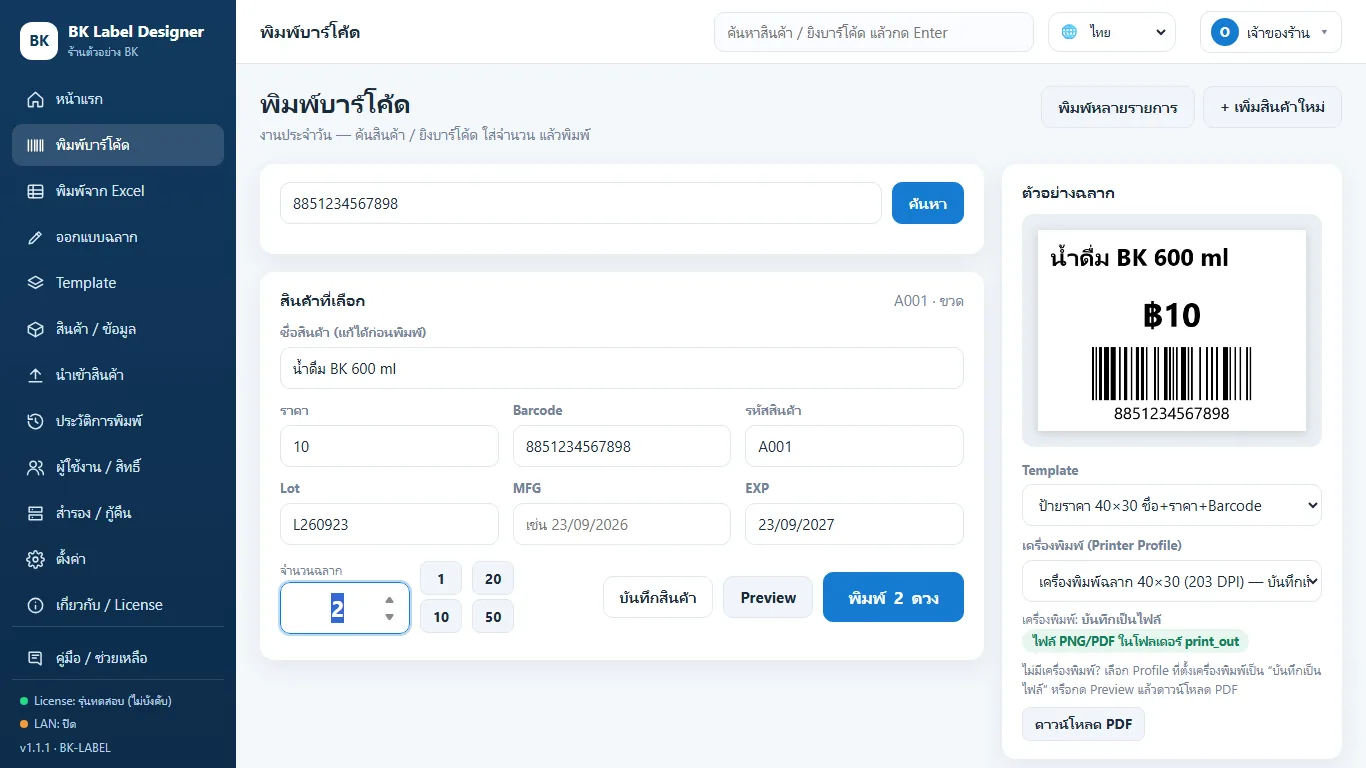The height and width of the screenshot is (768, 1366).
Task: Click the users icon for ผู้ใช้งาน / สิทธิ์
Action: pyautogui.click(x=36, y=467)
